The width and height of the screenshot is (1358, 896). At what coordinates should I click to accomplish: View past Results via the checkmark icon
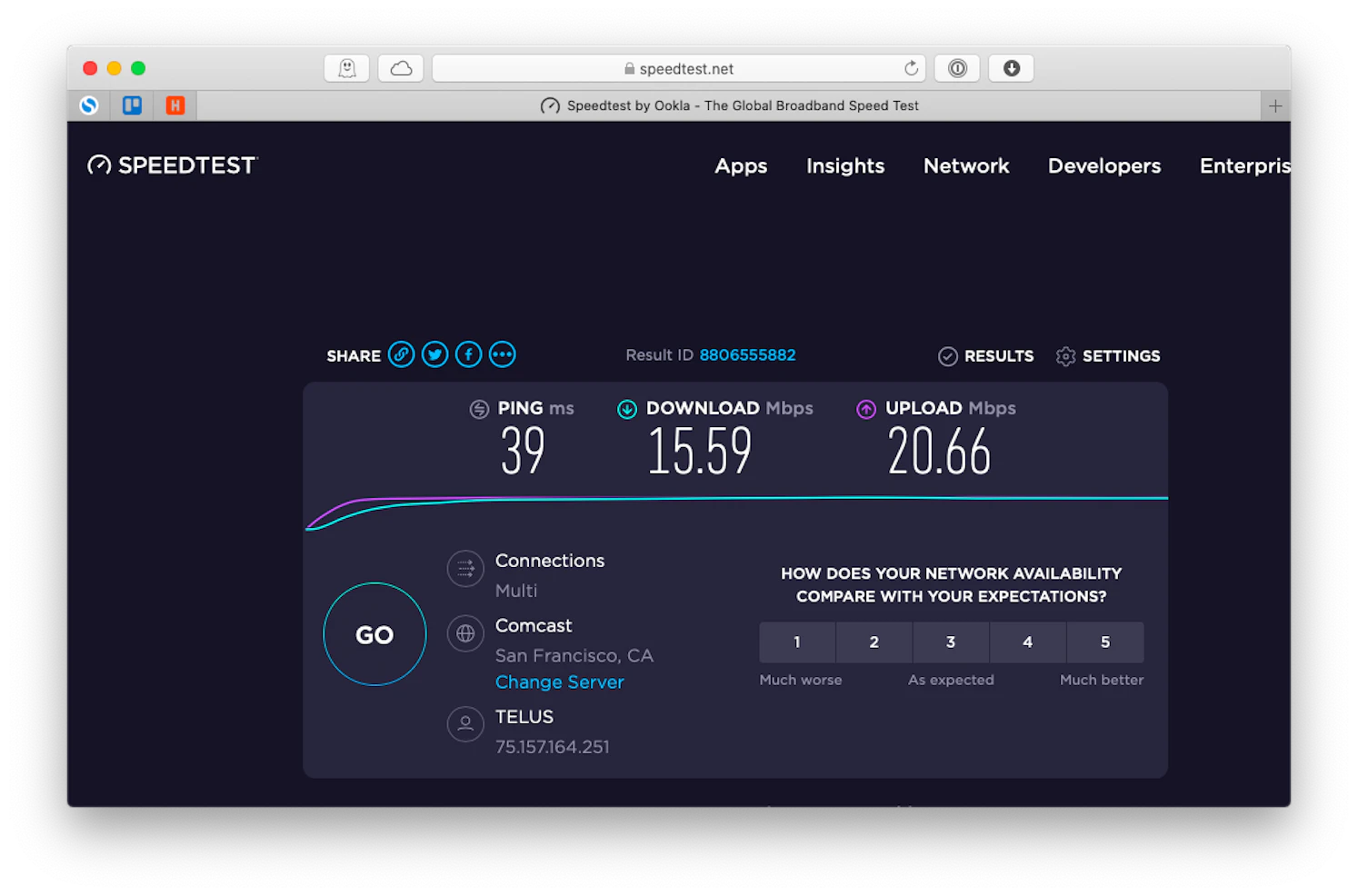tap(948, 355)
